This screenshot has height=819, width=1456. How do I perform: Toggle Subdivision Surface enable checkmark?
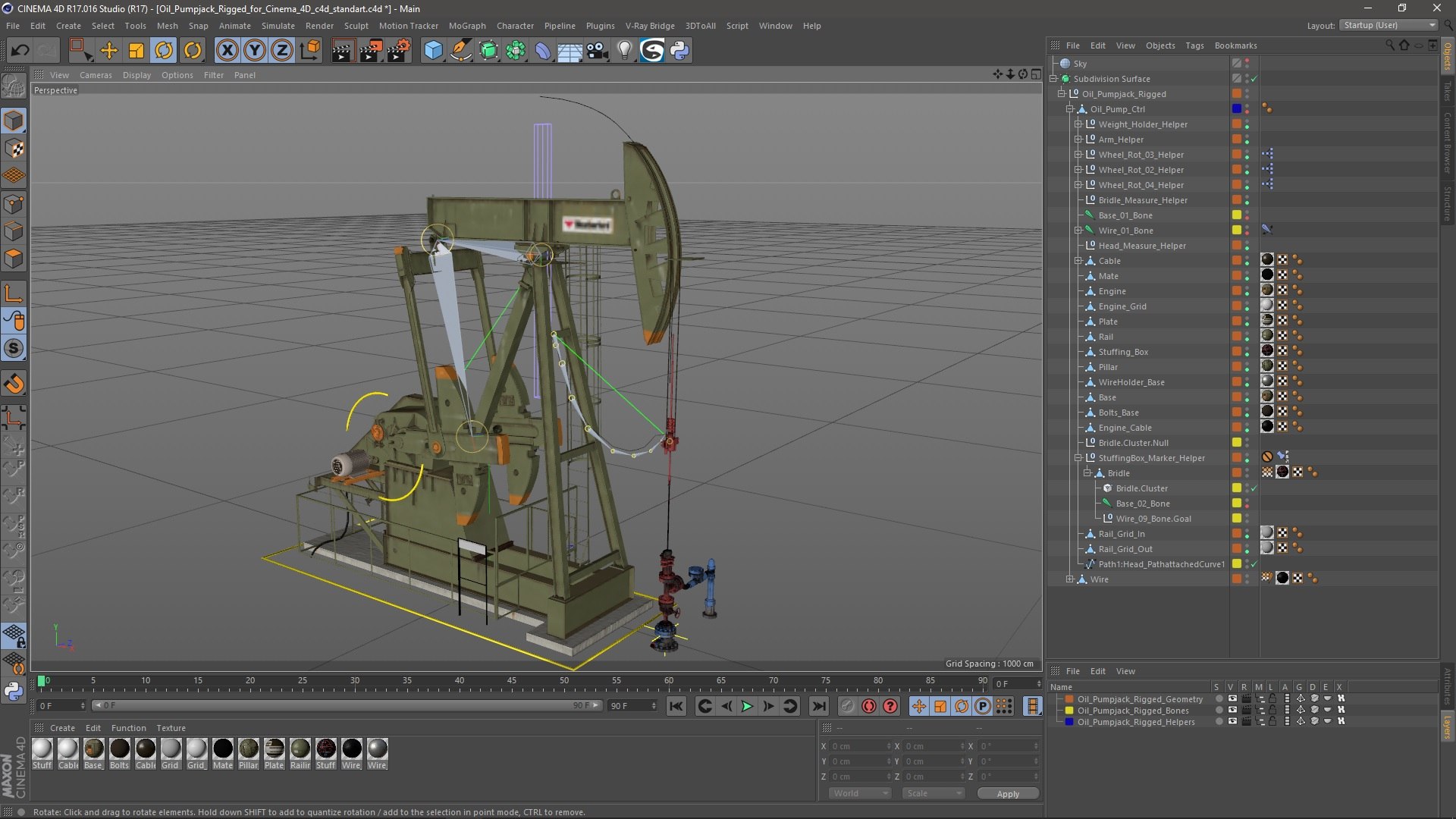1254,79
